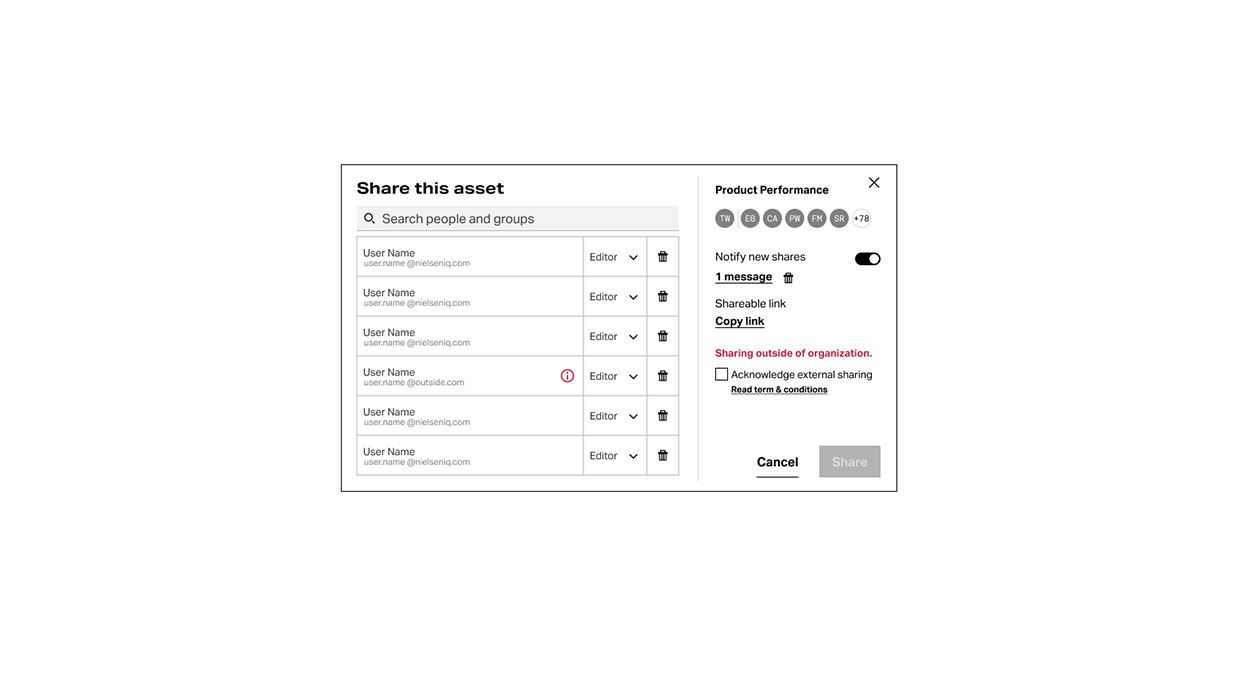
Task: Remove the second user via trash icon
Action: click(x=662, y=297)
